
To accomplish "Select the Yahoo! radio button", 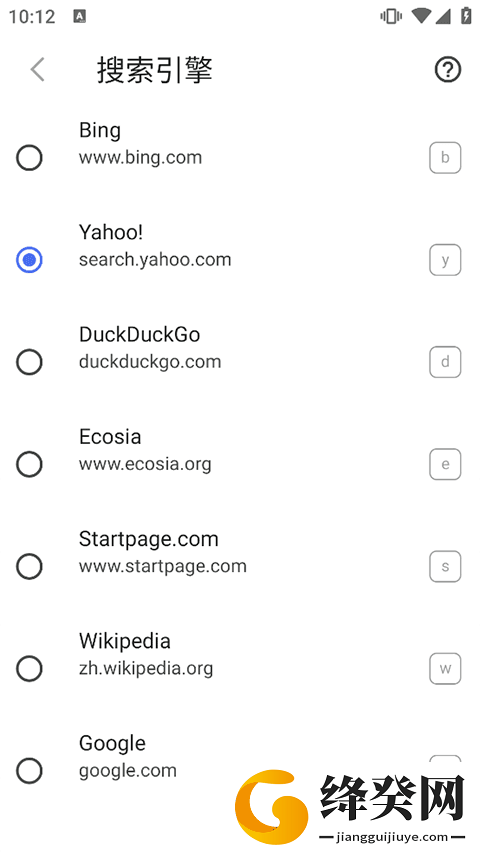I will pos(29,260).
